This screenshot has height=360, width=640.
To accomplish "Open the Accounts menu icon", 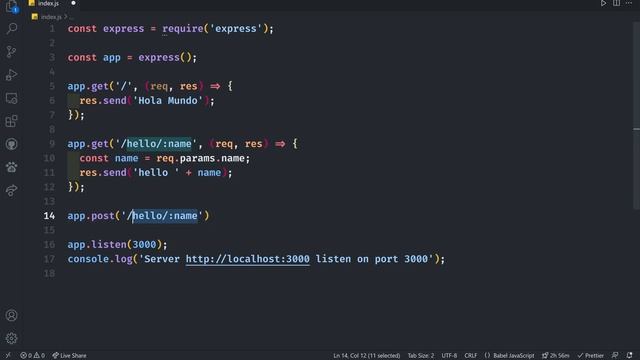I will pyautogui.click(x=12, y=315).
